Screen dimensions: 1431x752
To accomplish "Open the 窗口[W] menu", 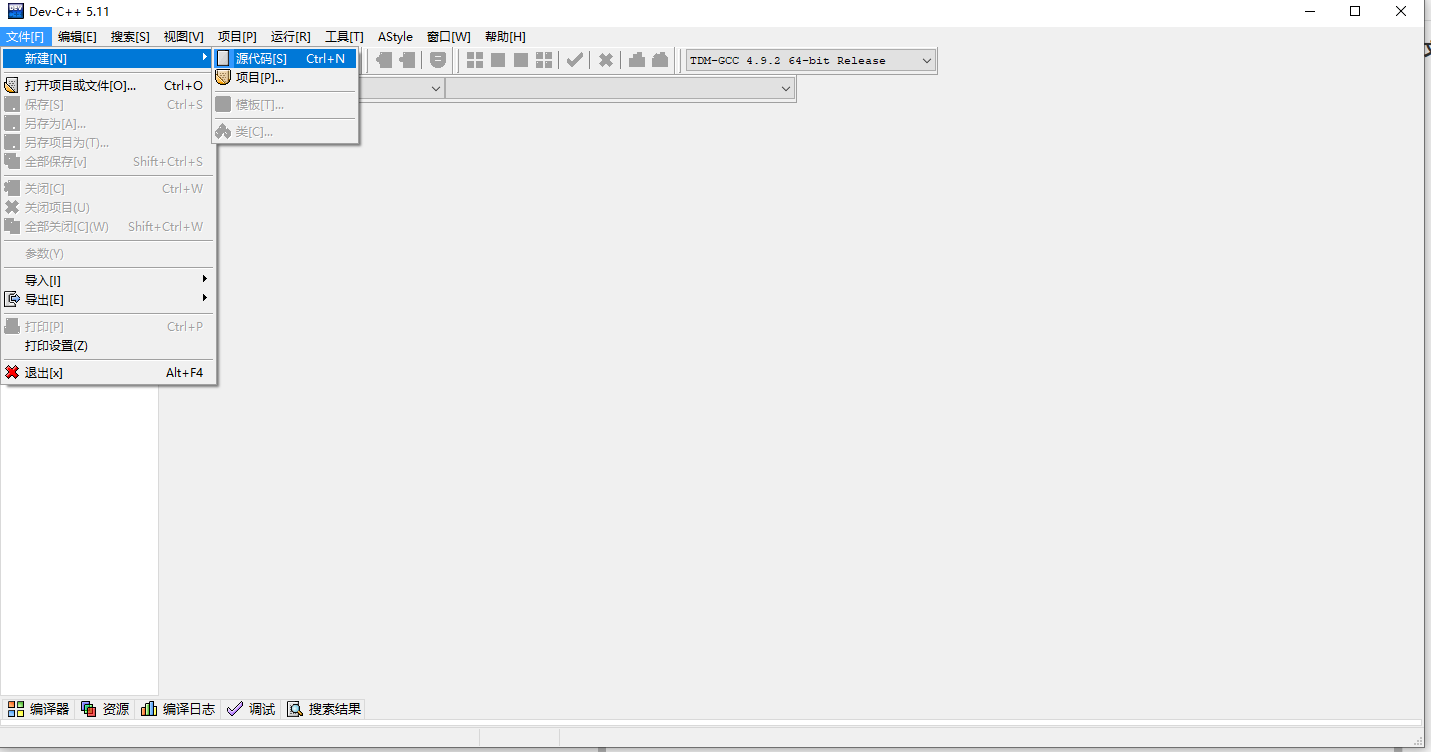I will pos(448,37).
